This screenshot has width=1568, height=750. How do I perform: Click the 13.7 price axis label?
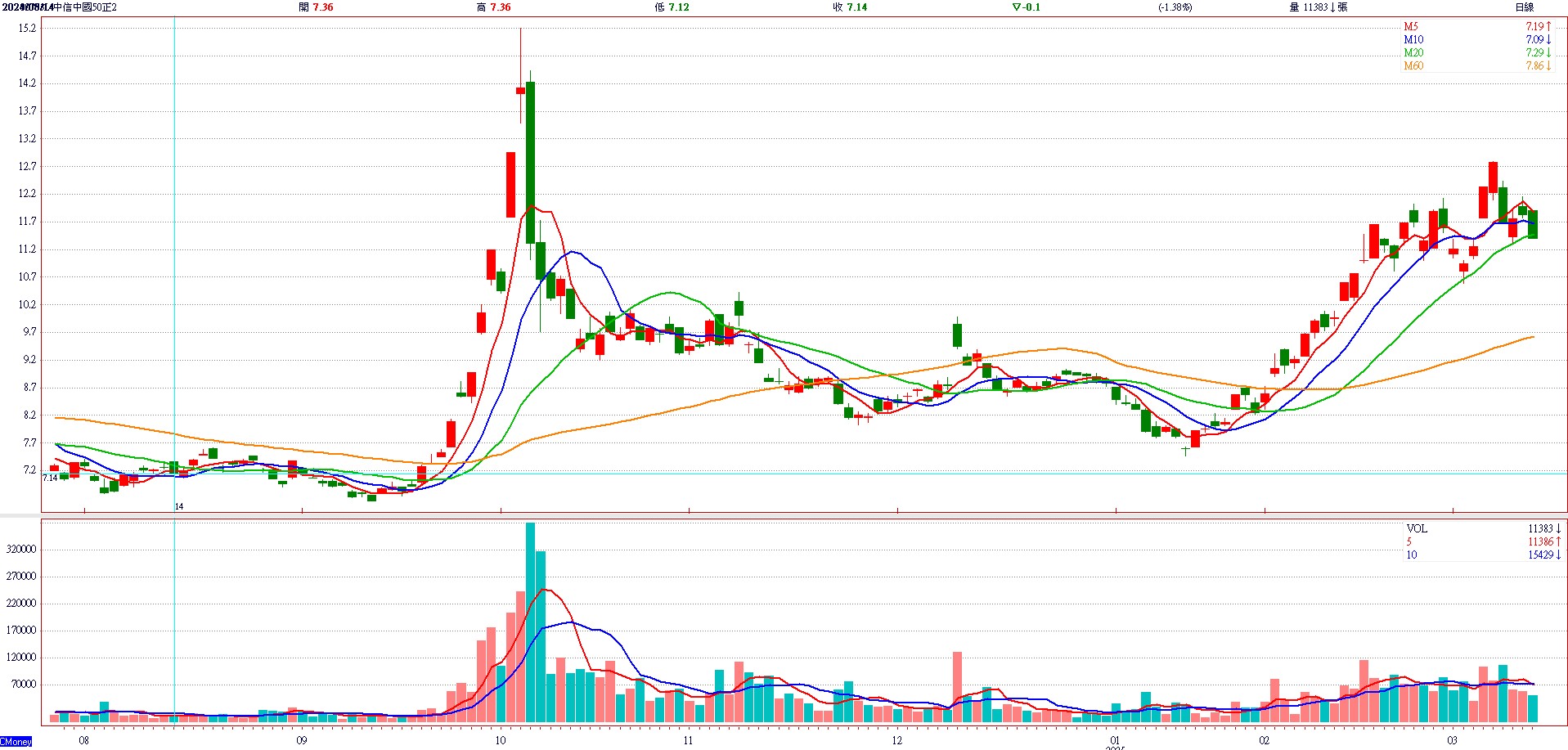click(27, 111)
